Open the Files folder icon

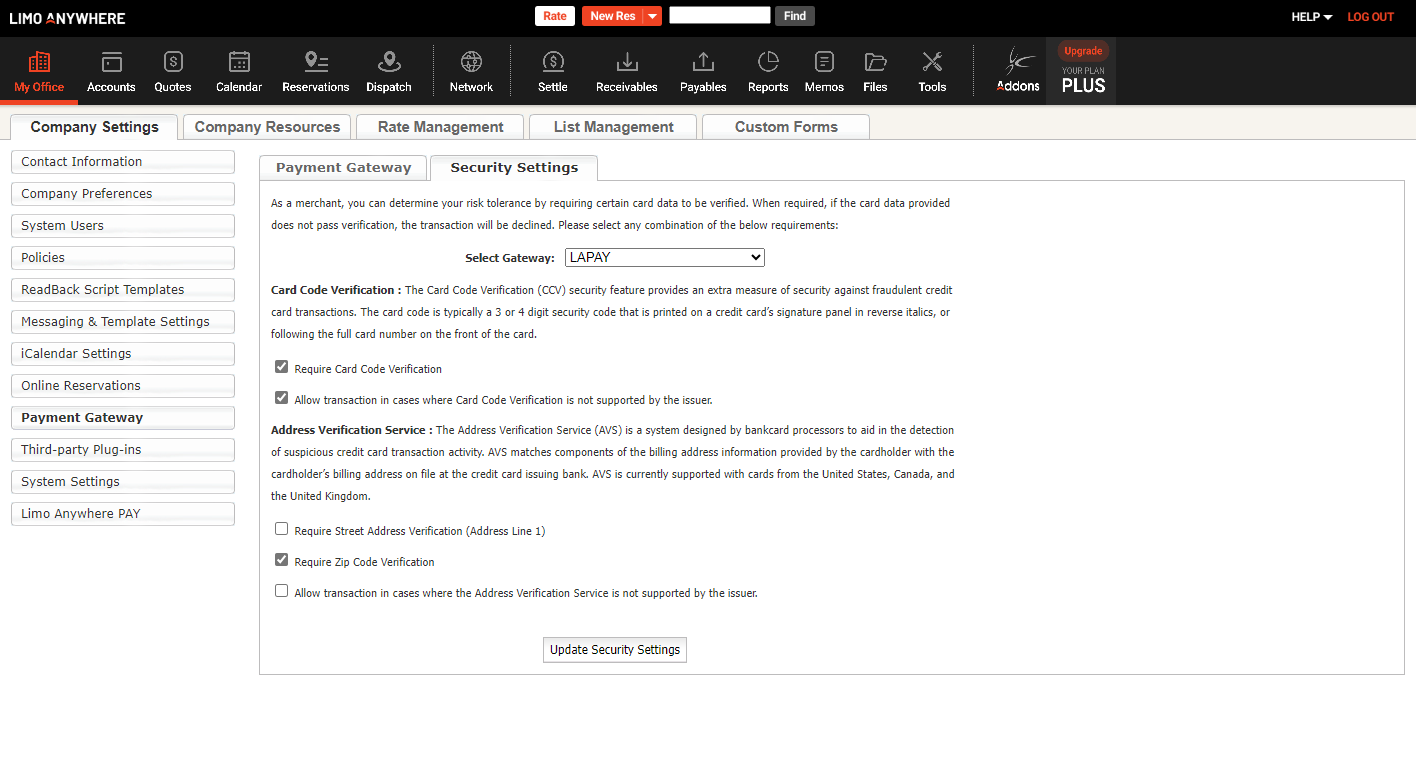pos(875,63)
